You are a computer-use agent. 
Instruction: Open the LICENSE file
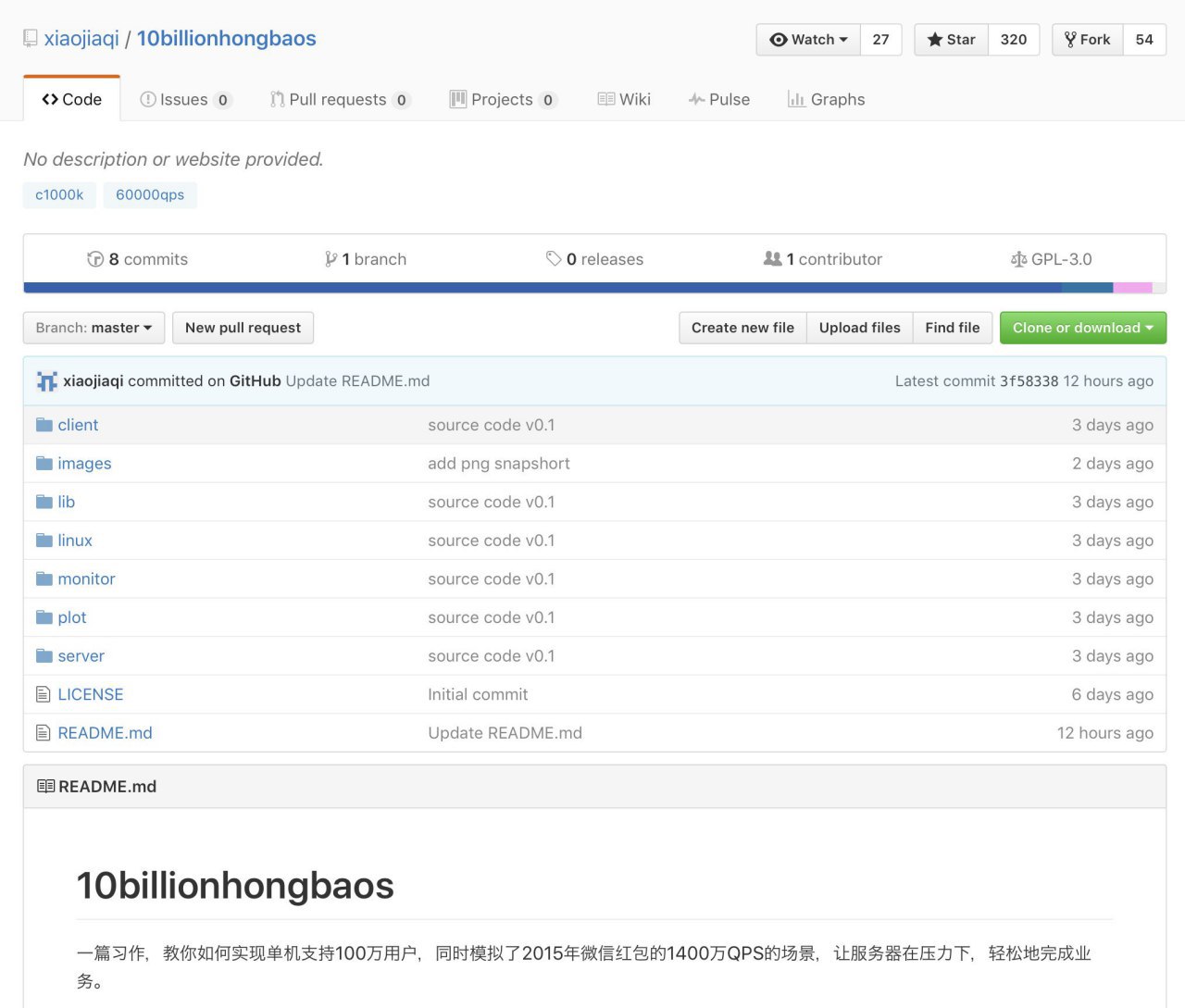91,694
